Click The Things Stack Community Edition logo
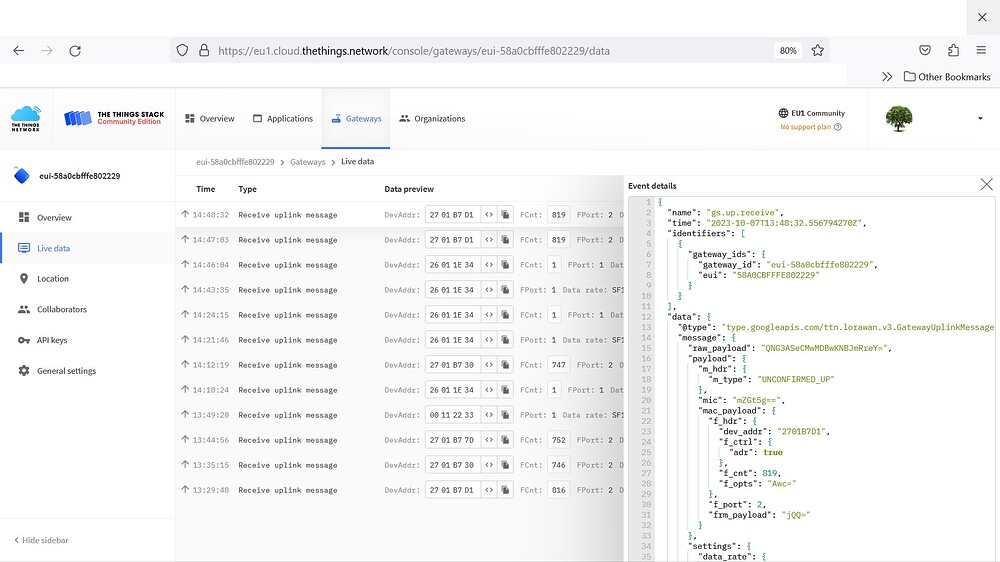Viewport: 1000px width, 562px height. coord(114,118)
